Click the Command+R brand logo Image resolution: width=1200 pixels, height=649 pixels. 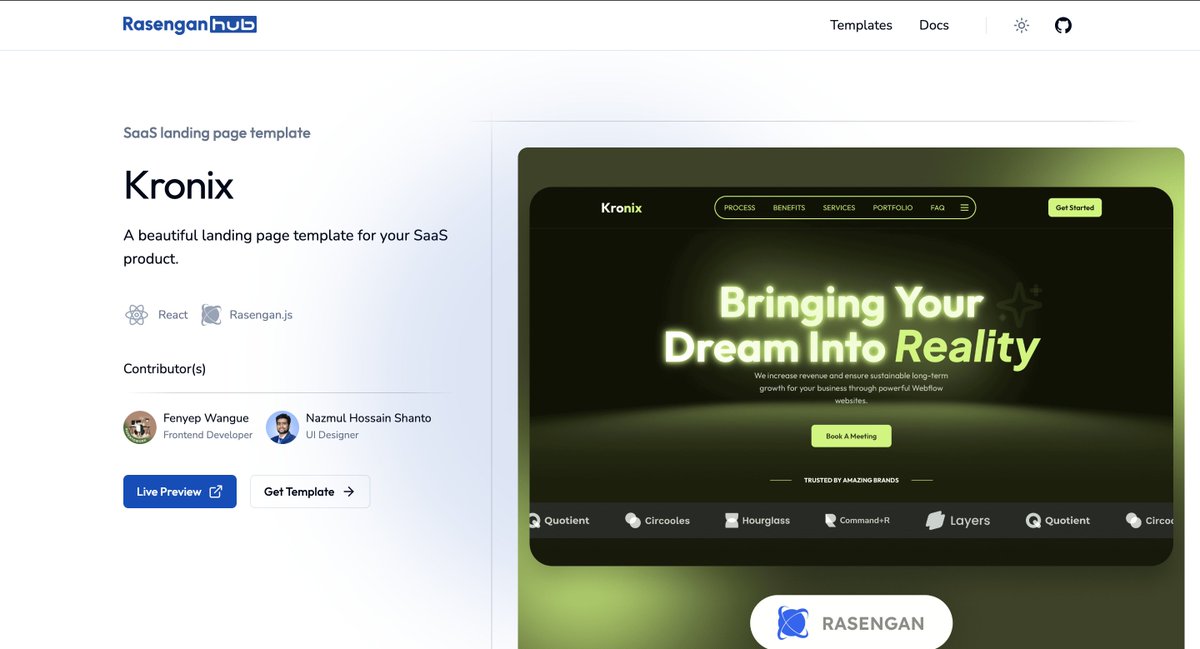[856, 520]
